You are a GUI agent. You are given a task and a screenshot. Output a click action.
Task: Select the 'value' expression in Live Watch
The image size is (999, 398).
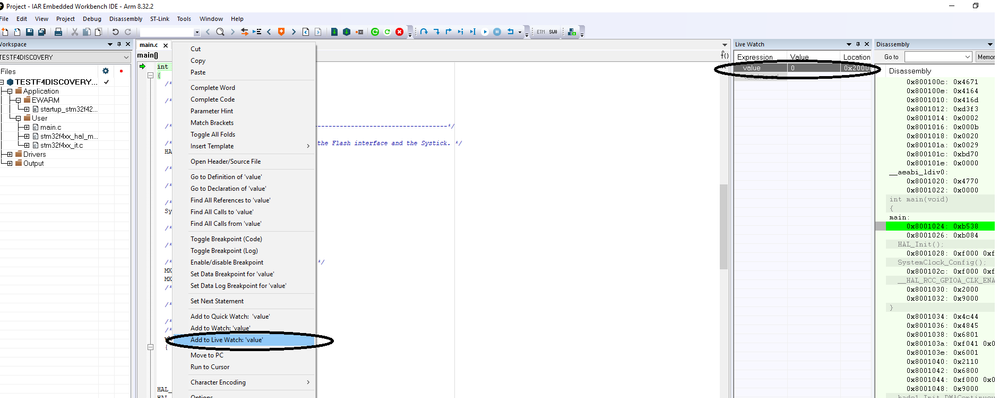(x=752, y=68)
